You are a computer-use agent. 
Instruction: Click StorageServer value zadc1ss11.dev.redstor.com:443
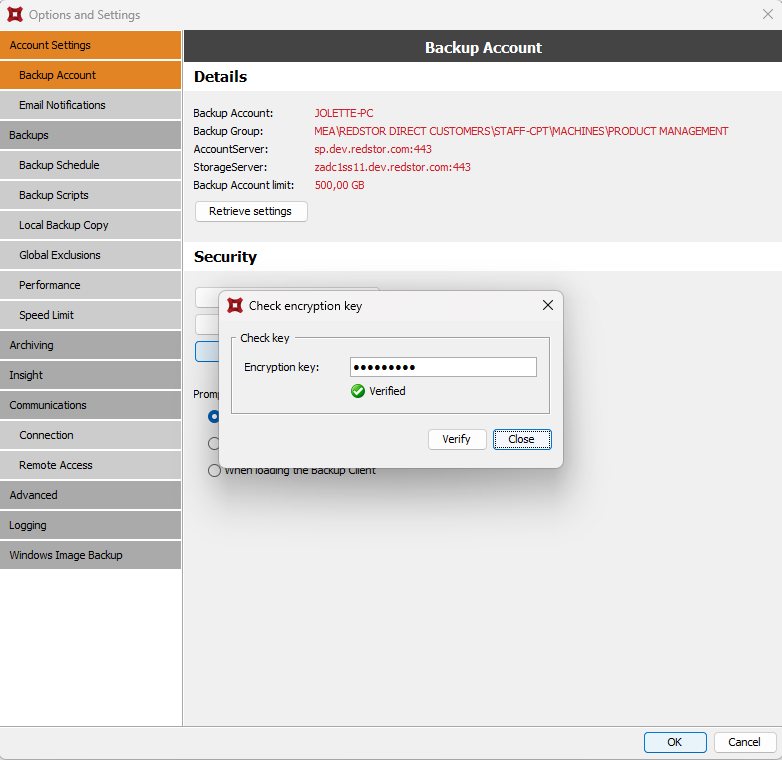click(392, 167)
